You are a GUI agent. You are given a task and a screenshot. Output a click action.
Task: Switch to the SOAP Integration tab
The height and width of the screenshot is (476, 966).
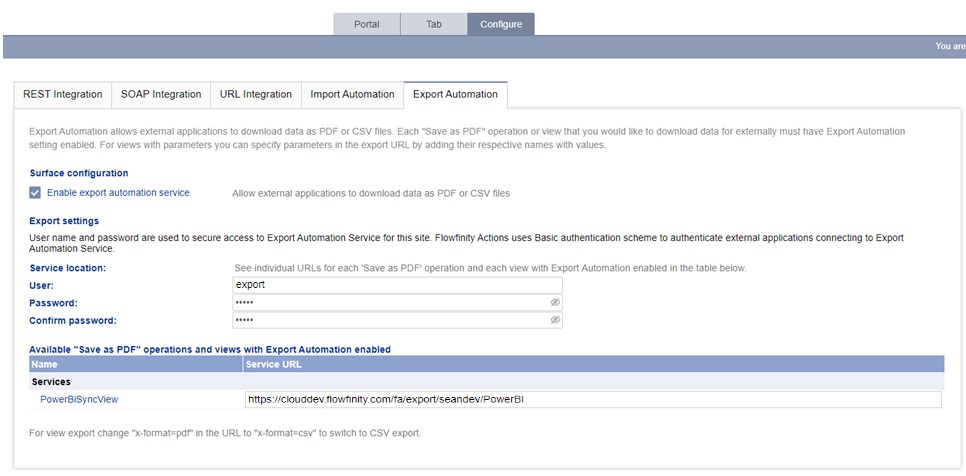(x=161, y=95)
